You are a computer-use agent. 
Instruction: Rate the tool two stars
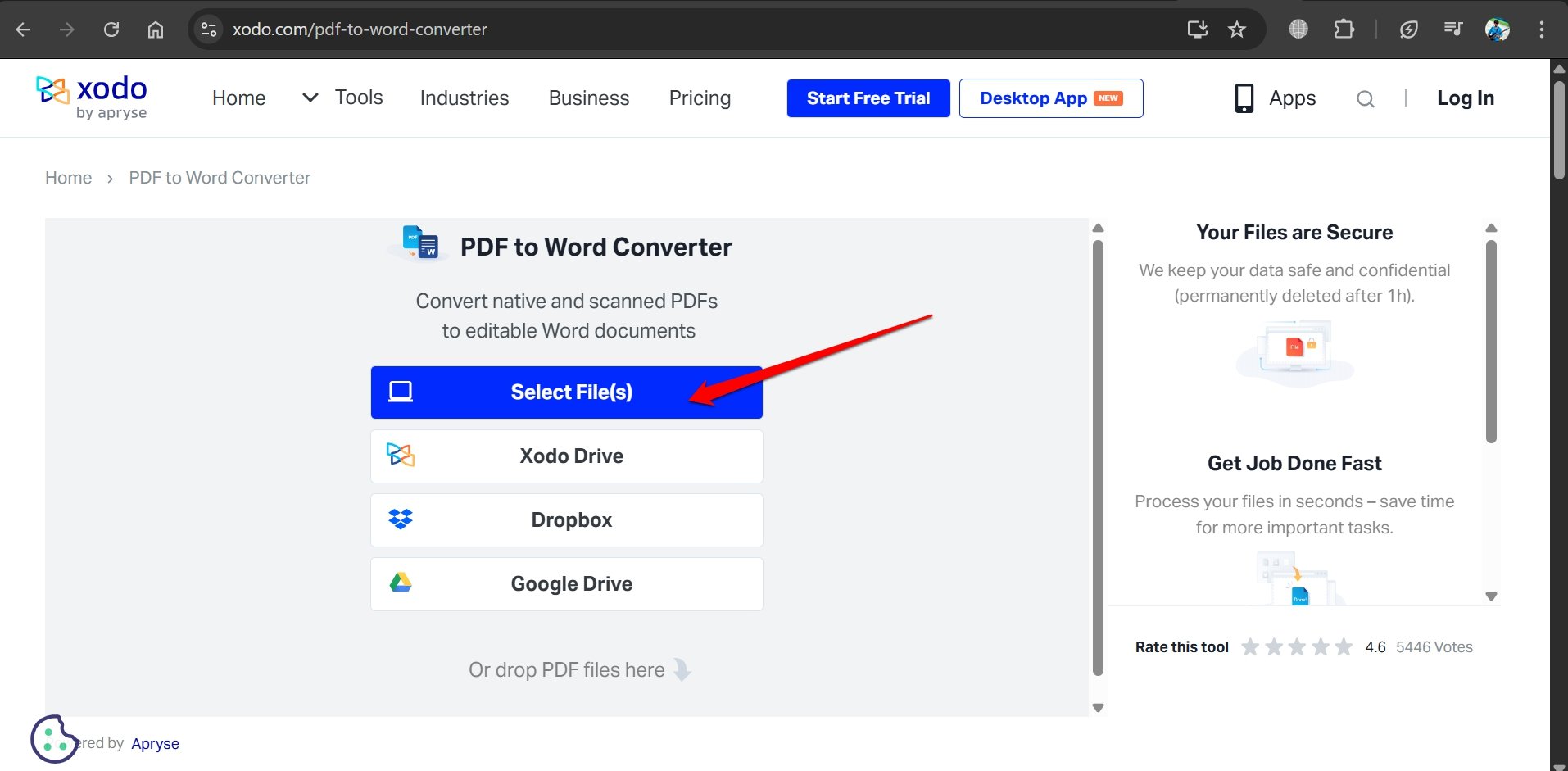(x=1274, y=647)
